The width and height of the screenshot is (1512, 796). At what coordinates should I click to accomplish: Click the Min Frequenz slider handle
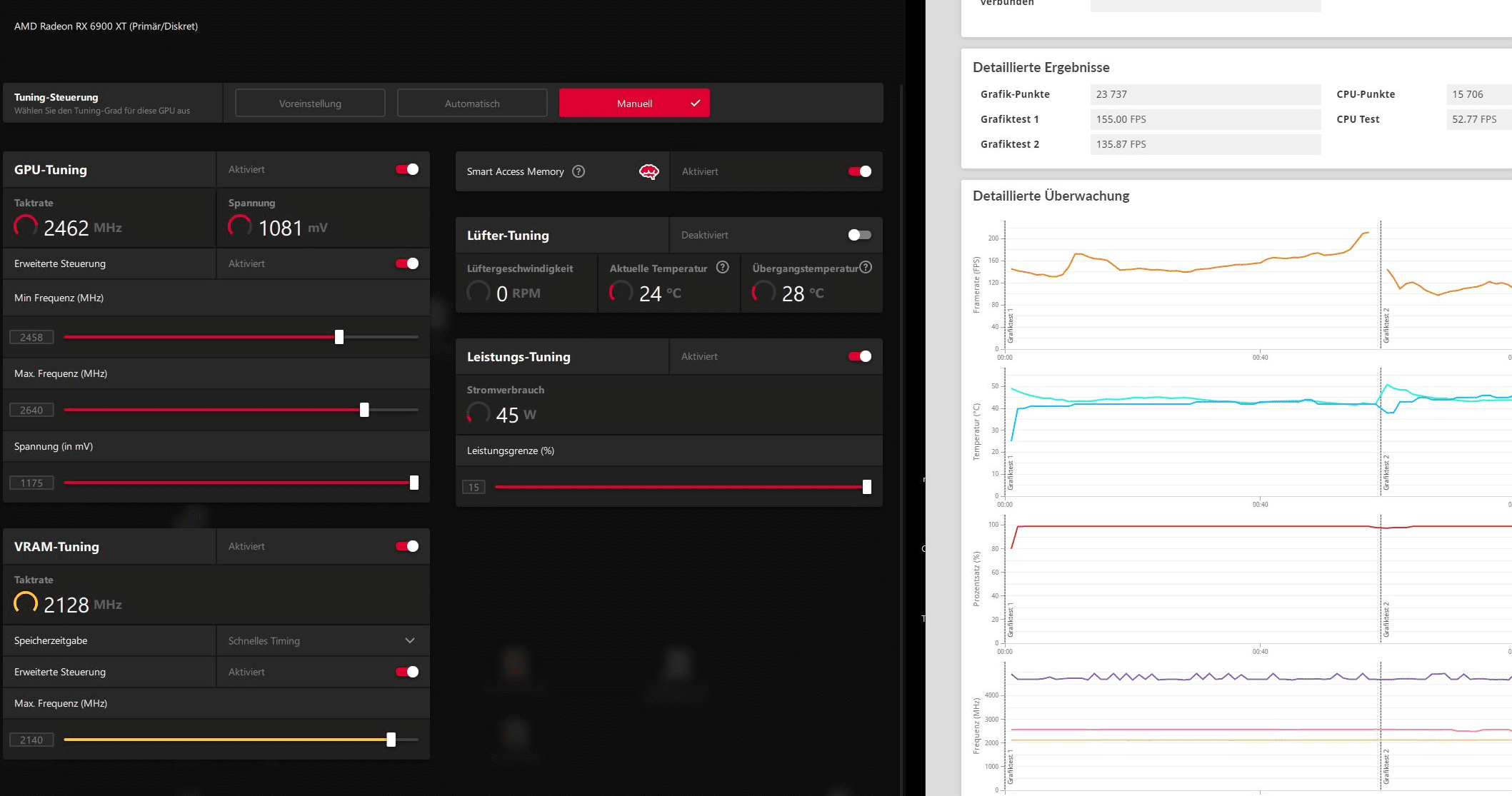(x=339, y=337)
